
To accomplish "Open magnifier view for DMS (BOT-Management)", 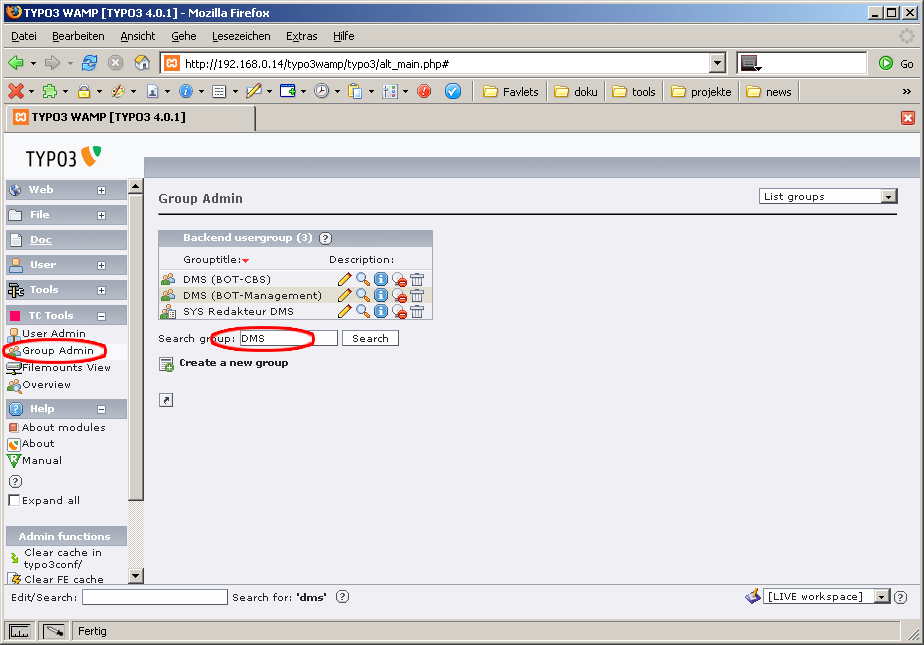I will 363,295.
